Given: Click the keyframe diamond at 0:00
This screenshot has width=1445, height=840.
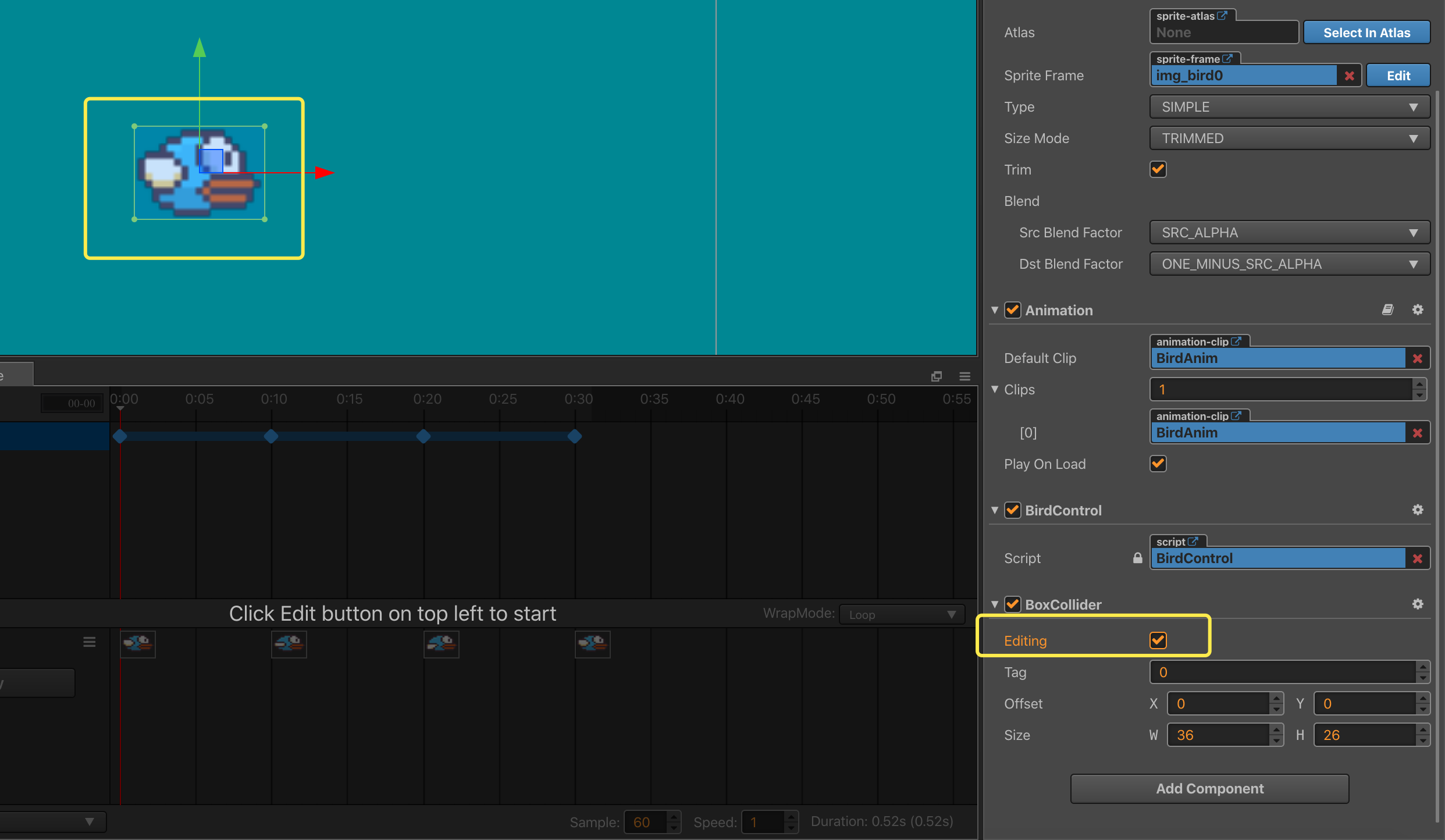Looking at the screenshot, I should (120, 436).
